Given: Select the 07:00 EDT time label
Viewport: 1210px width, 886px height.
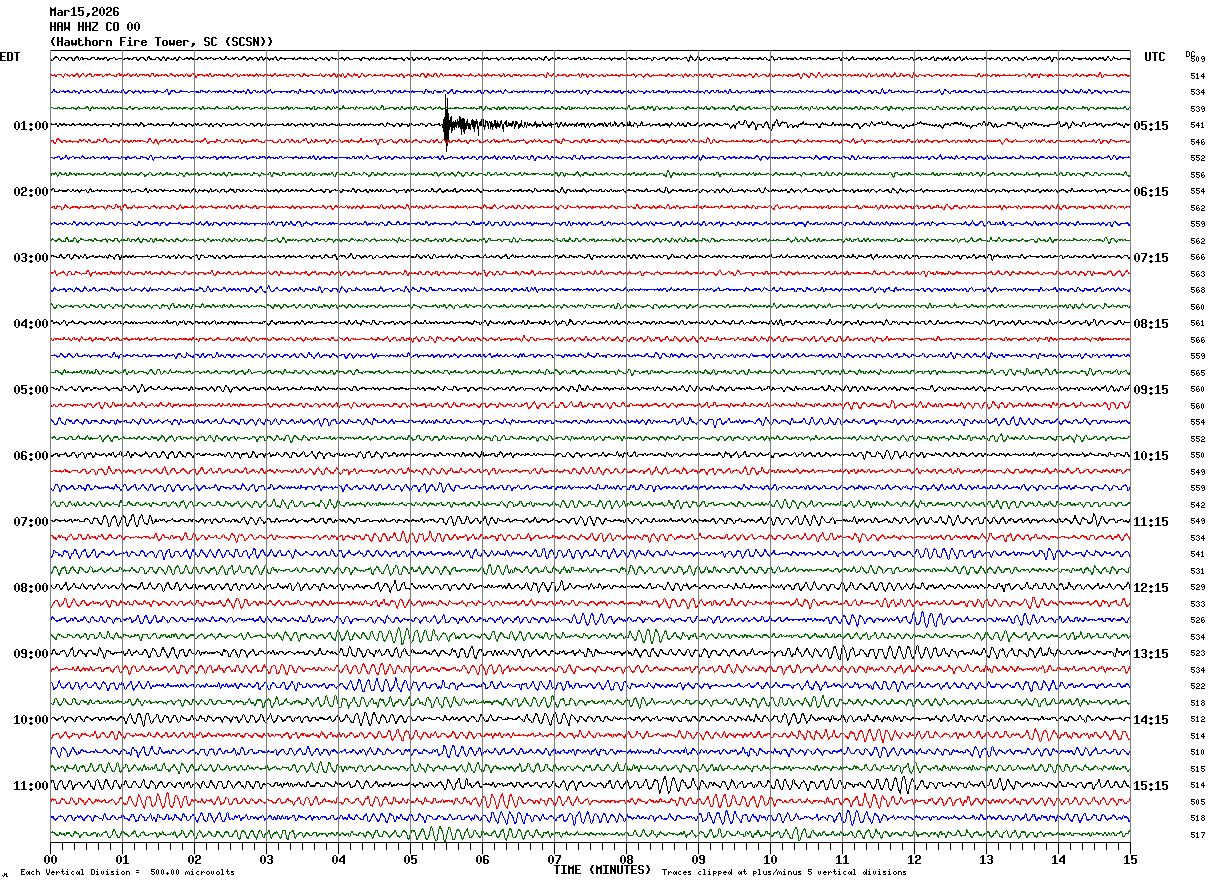Looking at the screenshot, I should coord(31,522).
